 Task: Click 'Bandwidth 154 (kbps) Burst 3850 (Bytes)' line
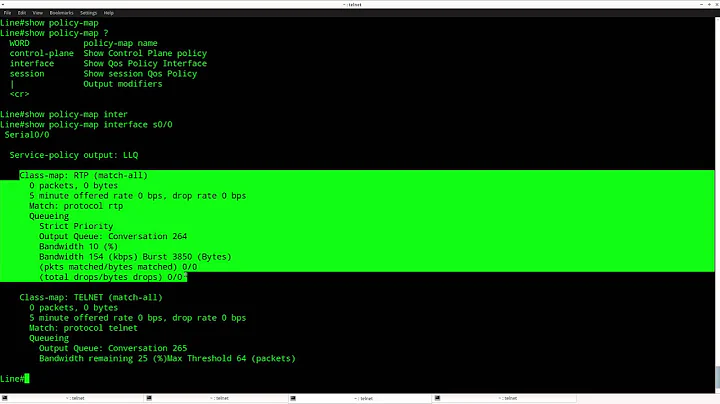tap(135, 257)
